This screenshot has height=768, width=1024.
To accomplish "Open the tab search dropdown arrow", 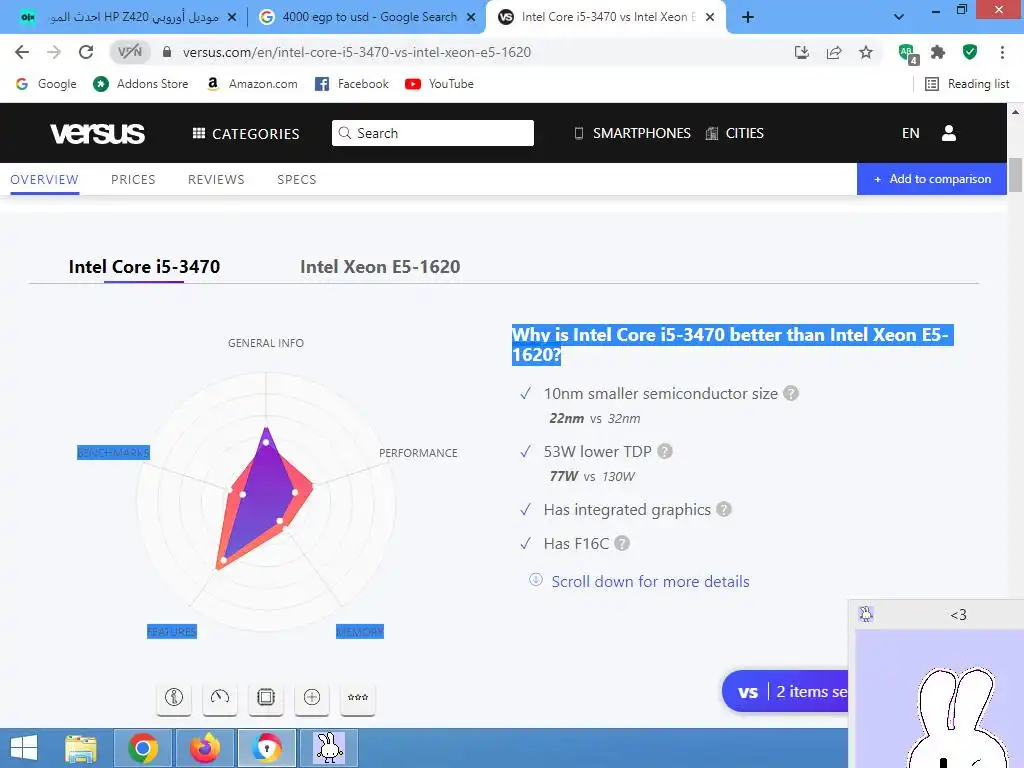I will [899, 17].
